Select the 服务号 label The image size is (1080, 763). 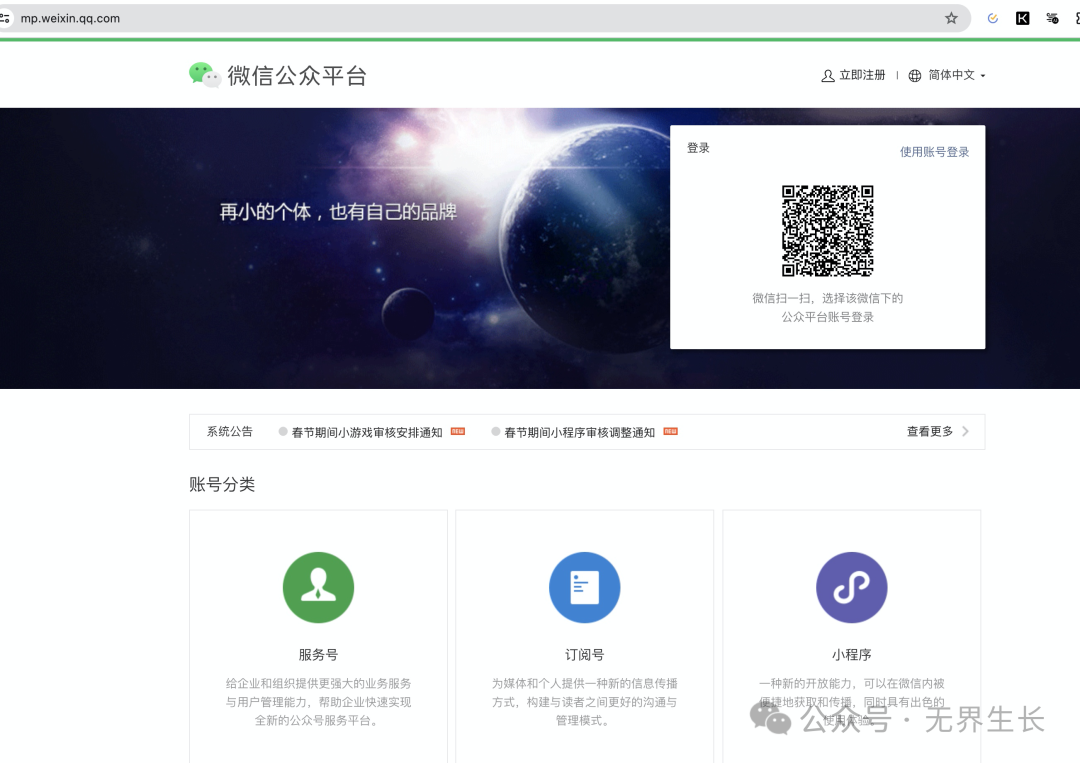click(x=318, y=655)
